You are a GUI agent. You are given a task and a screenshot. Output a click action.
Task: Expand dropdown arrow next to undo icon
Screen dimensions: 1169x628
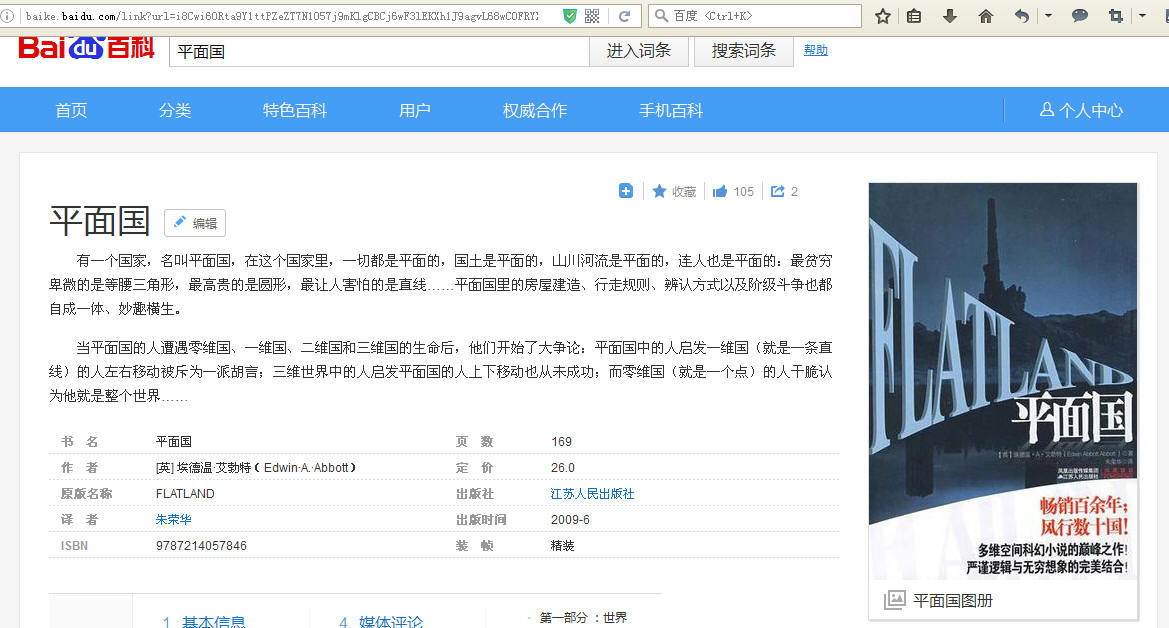coord(1048,16)
